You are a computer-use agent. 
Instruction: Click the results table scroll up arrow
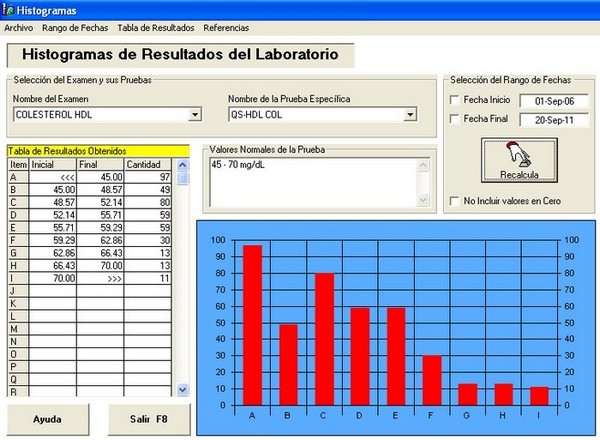183,165
